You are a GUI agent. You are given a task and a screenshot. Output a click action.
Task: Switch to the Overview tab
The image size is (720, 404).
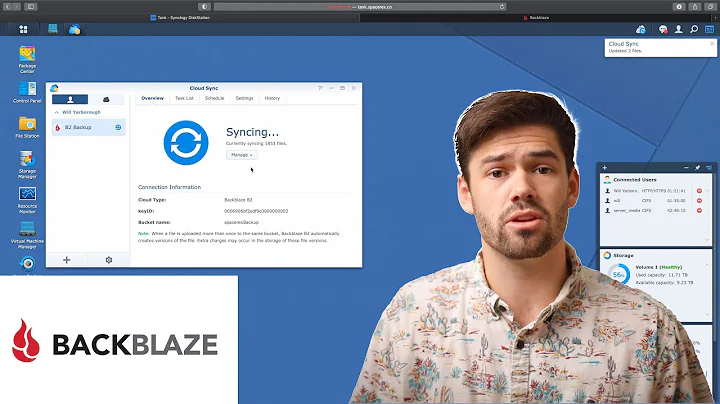tap(152, 98)
